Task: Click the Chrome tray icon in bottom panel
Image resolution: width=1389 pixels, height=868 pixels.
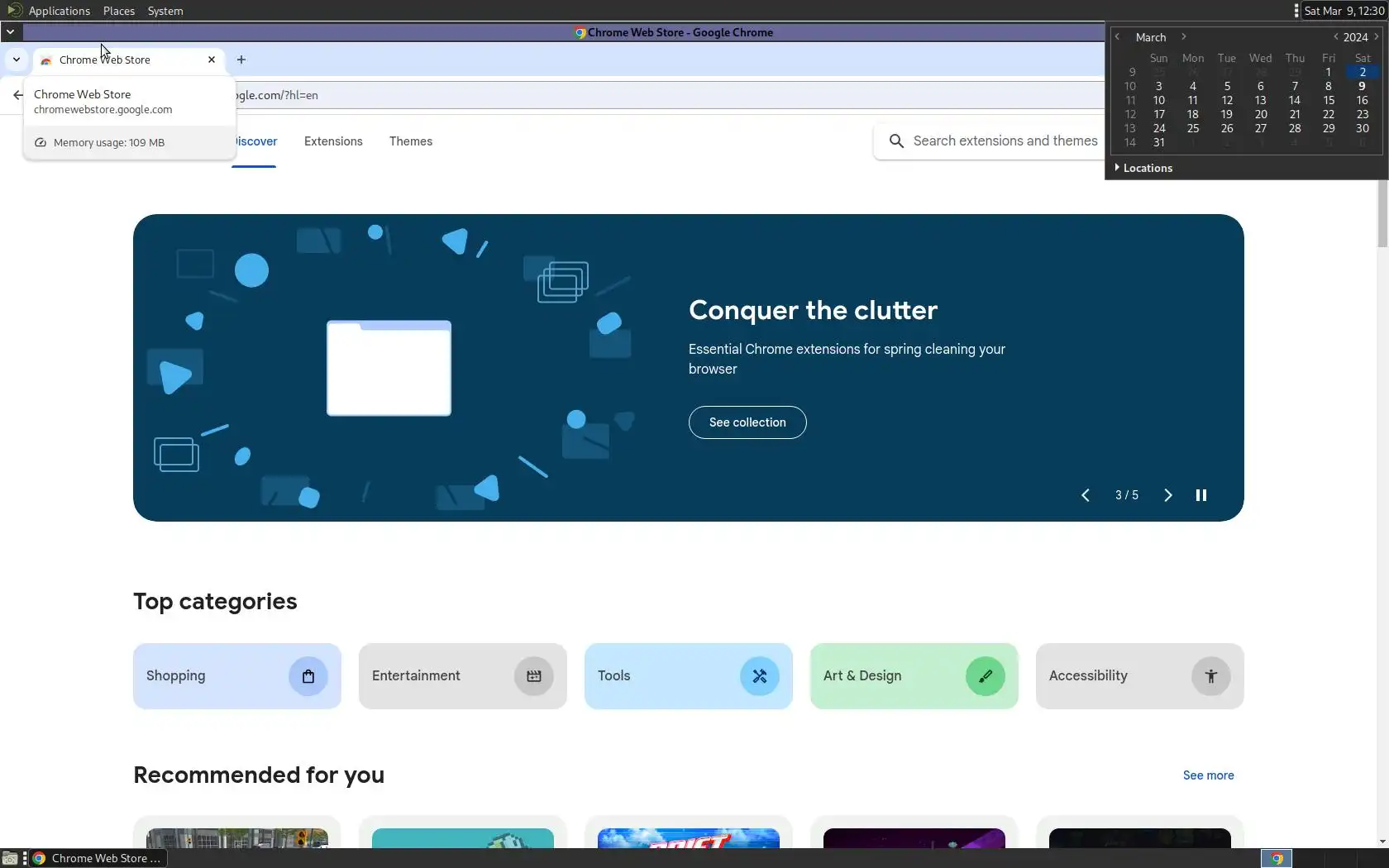Action: tap(1277, 859)
